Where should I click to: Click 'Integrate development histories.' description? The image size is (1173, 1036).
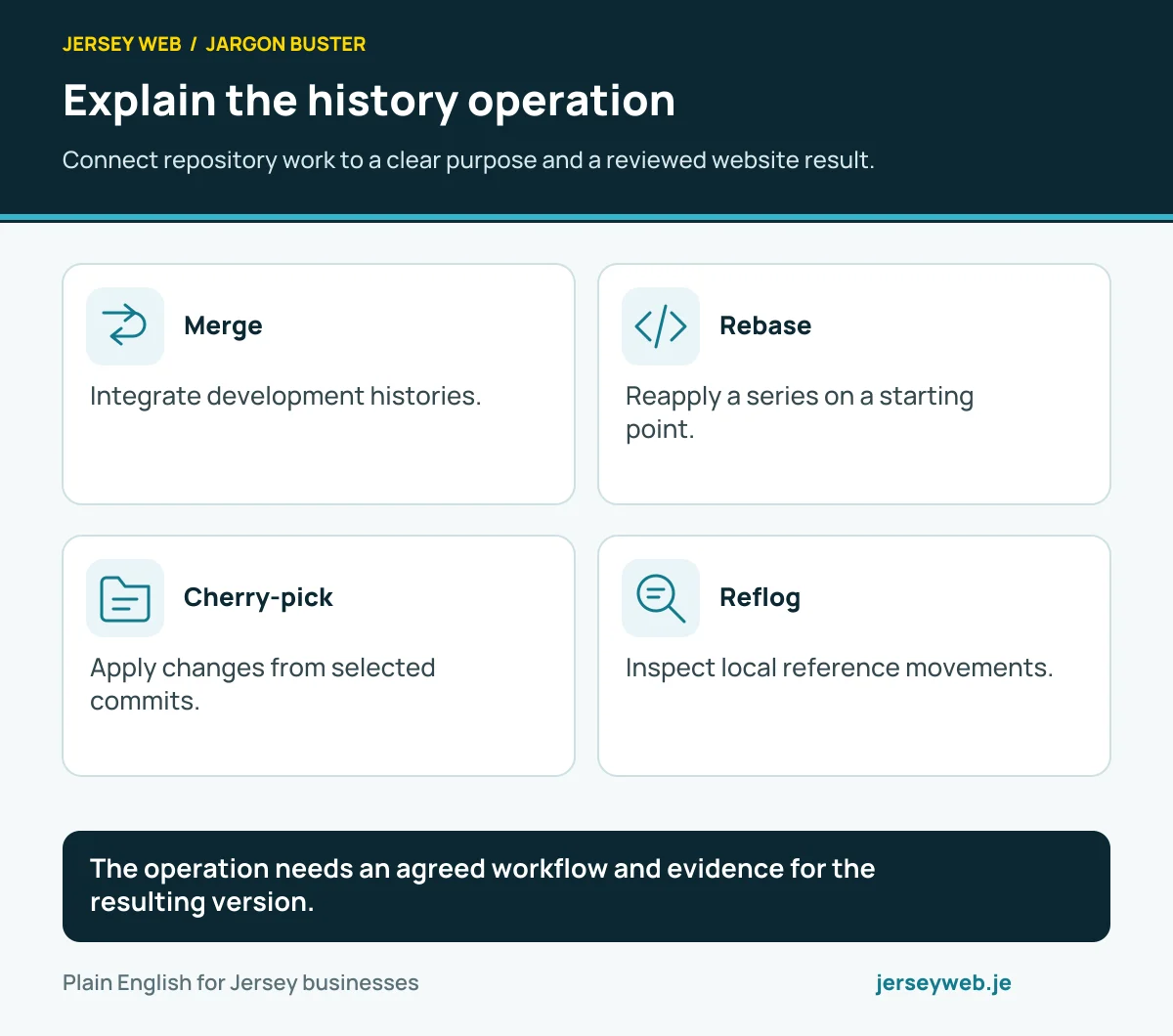pos(285,396)
